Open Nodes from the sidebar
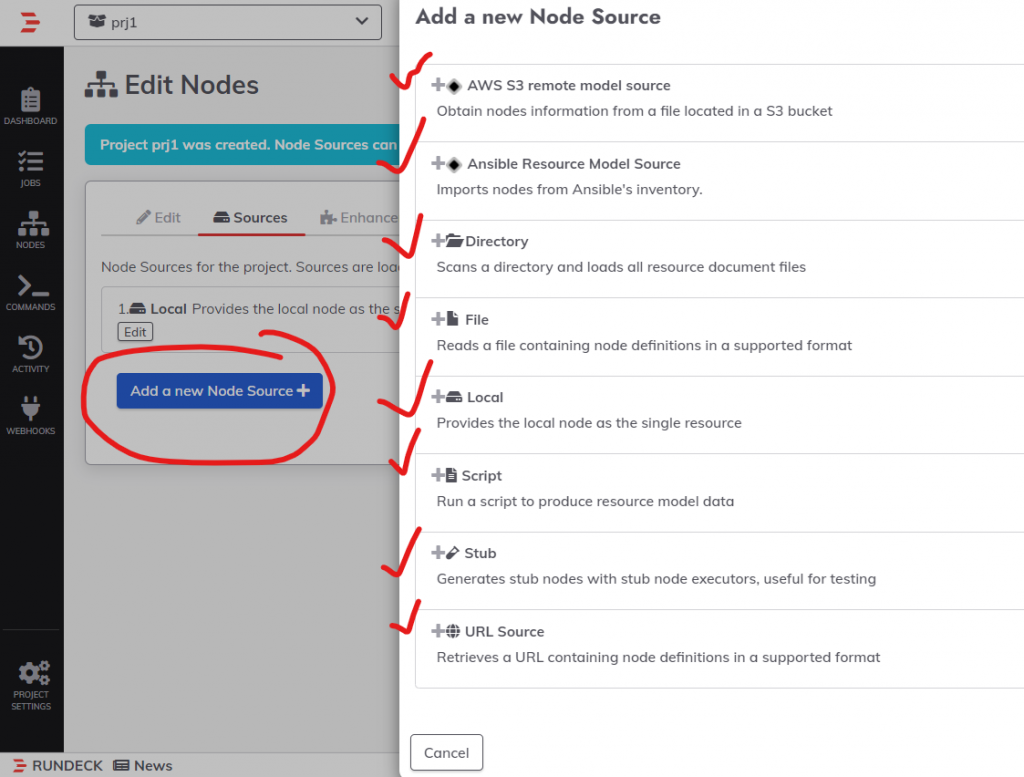Image resolution: width=1024 pixels, height=777 pixels. click(31, 230)
